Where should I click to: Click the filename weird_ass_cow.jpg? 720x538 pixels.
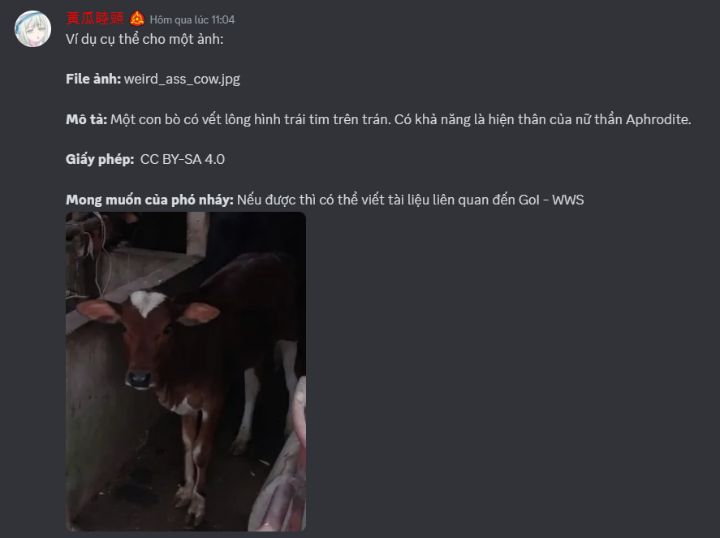[x=182, y=79]
